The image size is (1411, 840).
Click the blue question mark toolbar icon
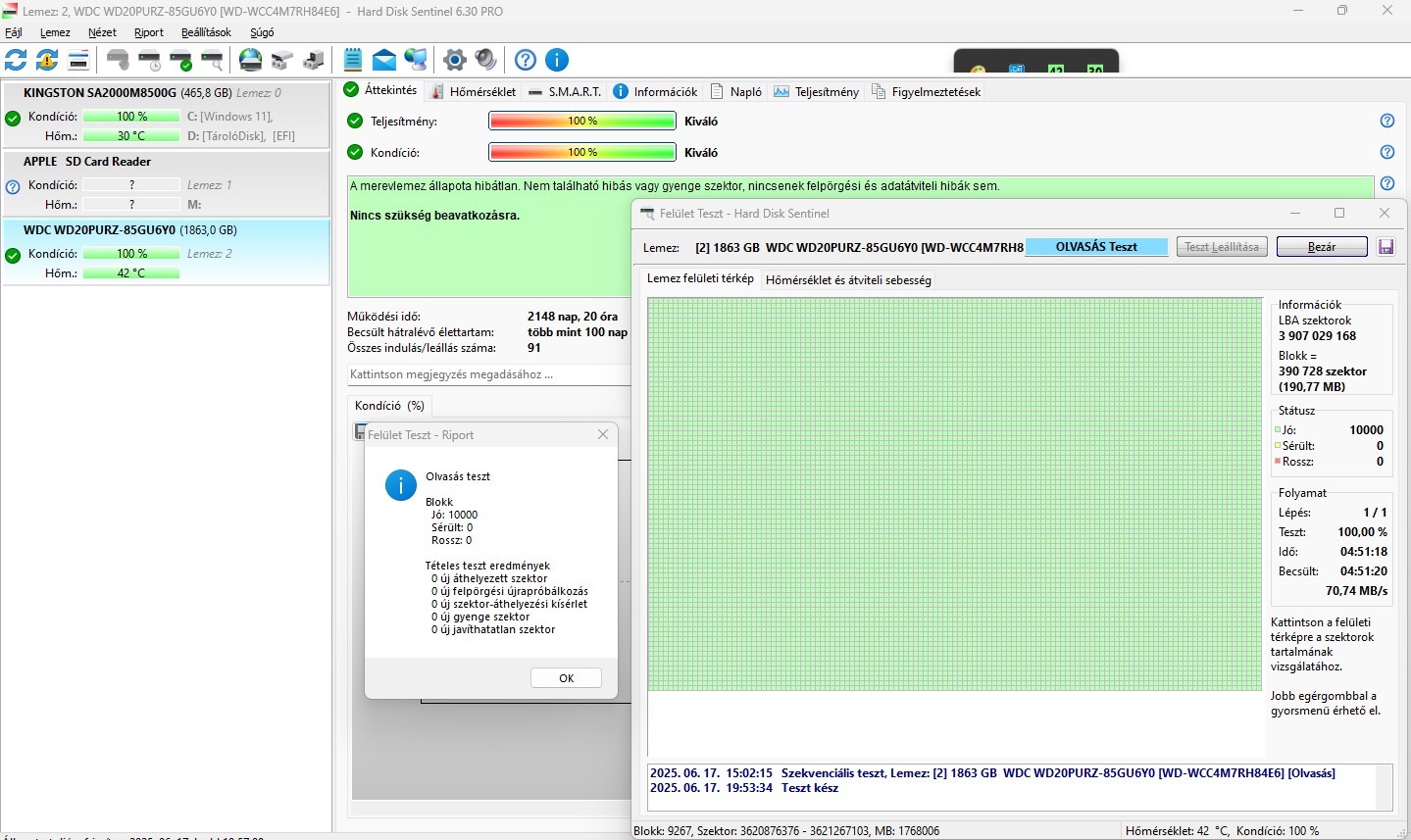click(526, 60)
